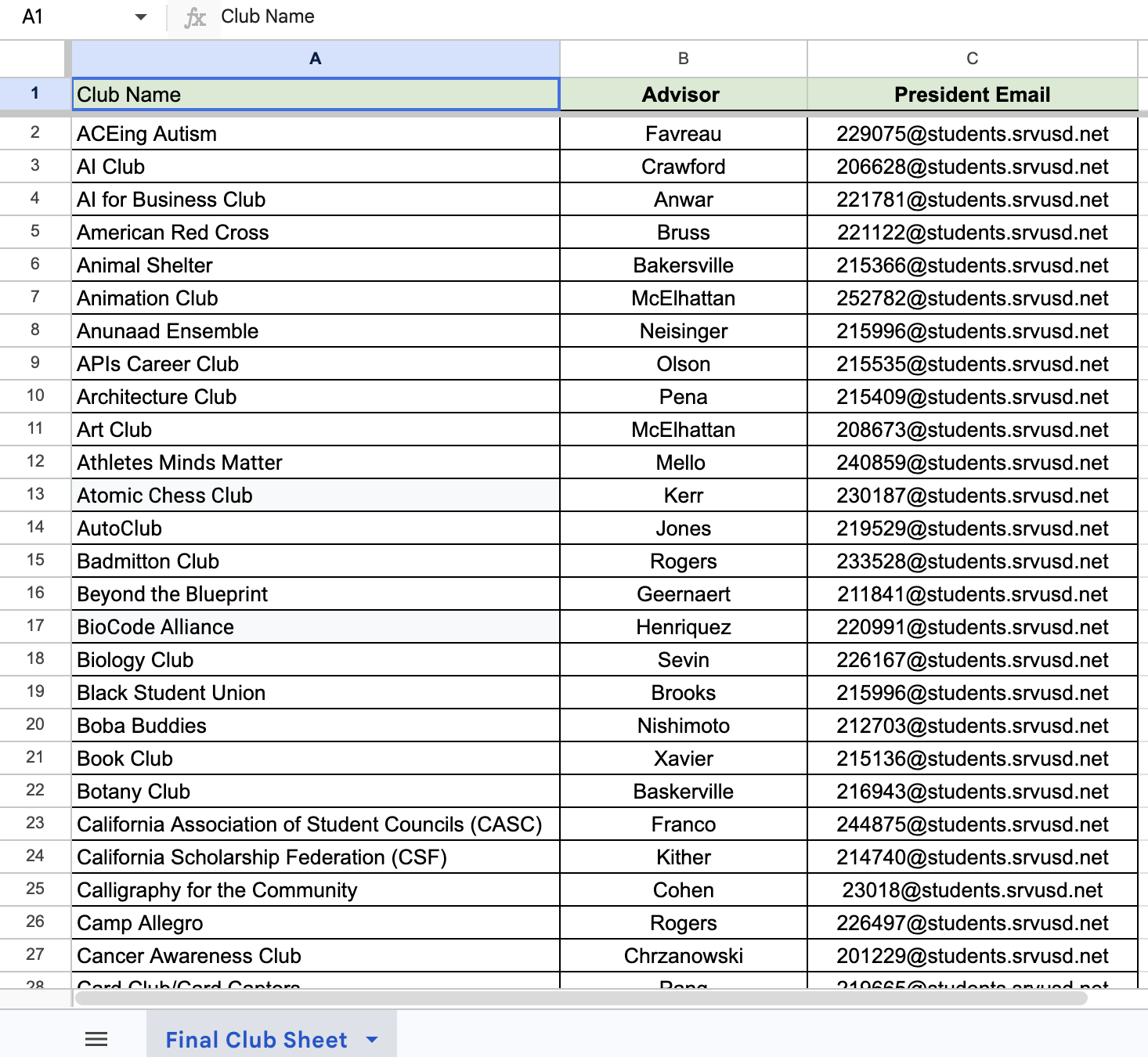Select the Chrzanowski advisor cell
The width and height of the screenshot is (1148, 1057).
[x=684, y=956]
